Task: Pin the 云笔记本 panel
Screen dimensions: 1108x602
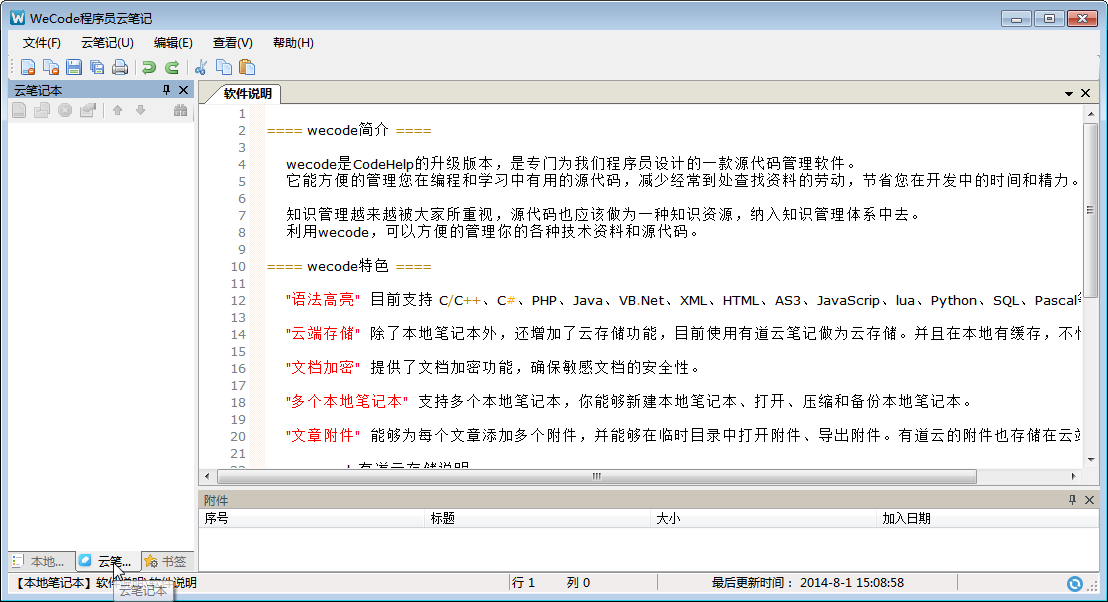Action: coord(166,90)
